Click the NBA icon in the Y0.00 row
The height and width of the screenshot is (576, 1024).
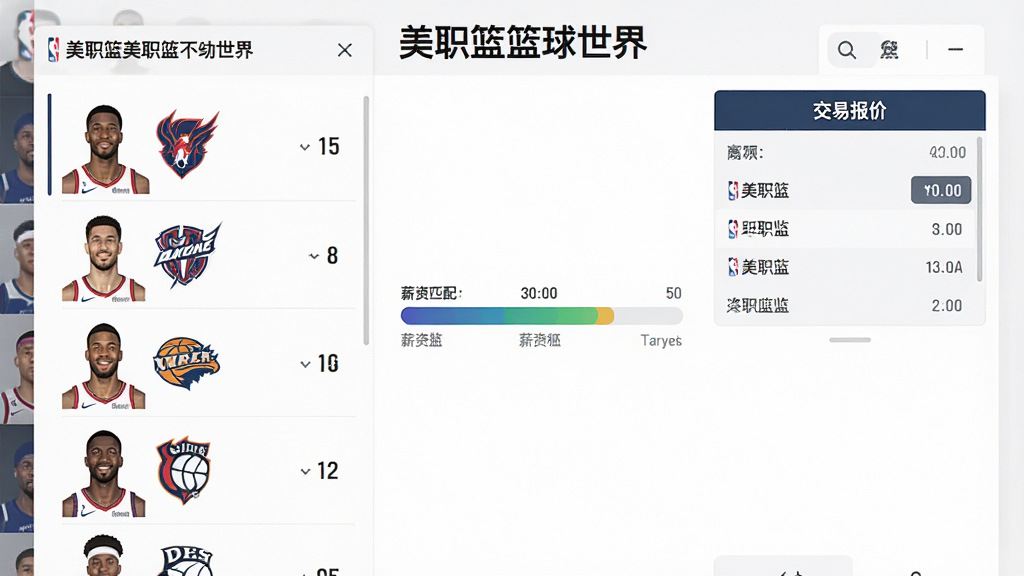pos(733,191)
